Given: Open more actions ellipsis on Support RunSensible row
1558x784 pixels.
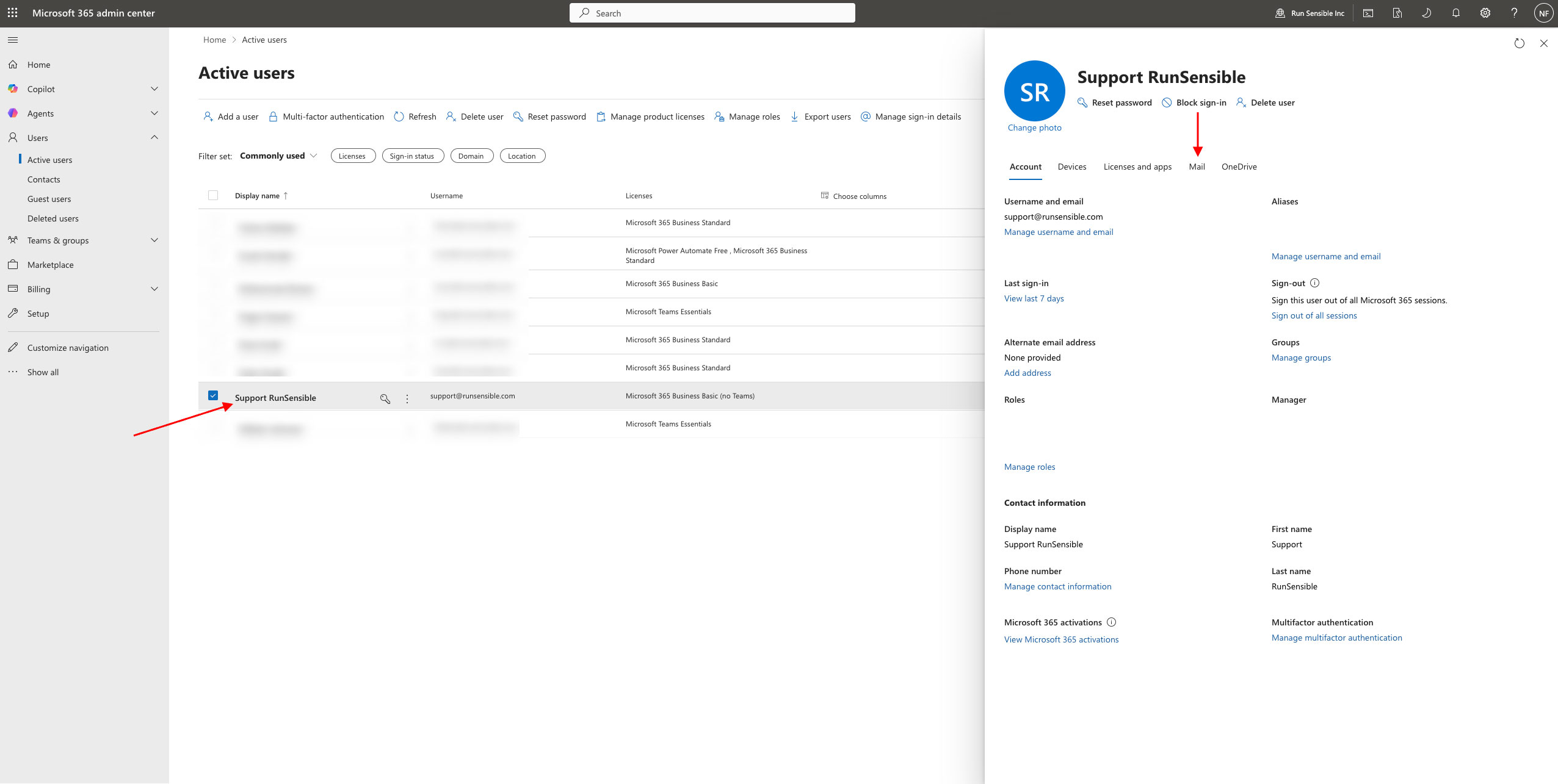Looking at the screenshot, I should (x=407, y=398).
